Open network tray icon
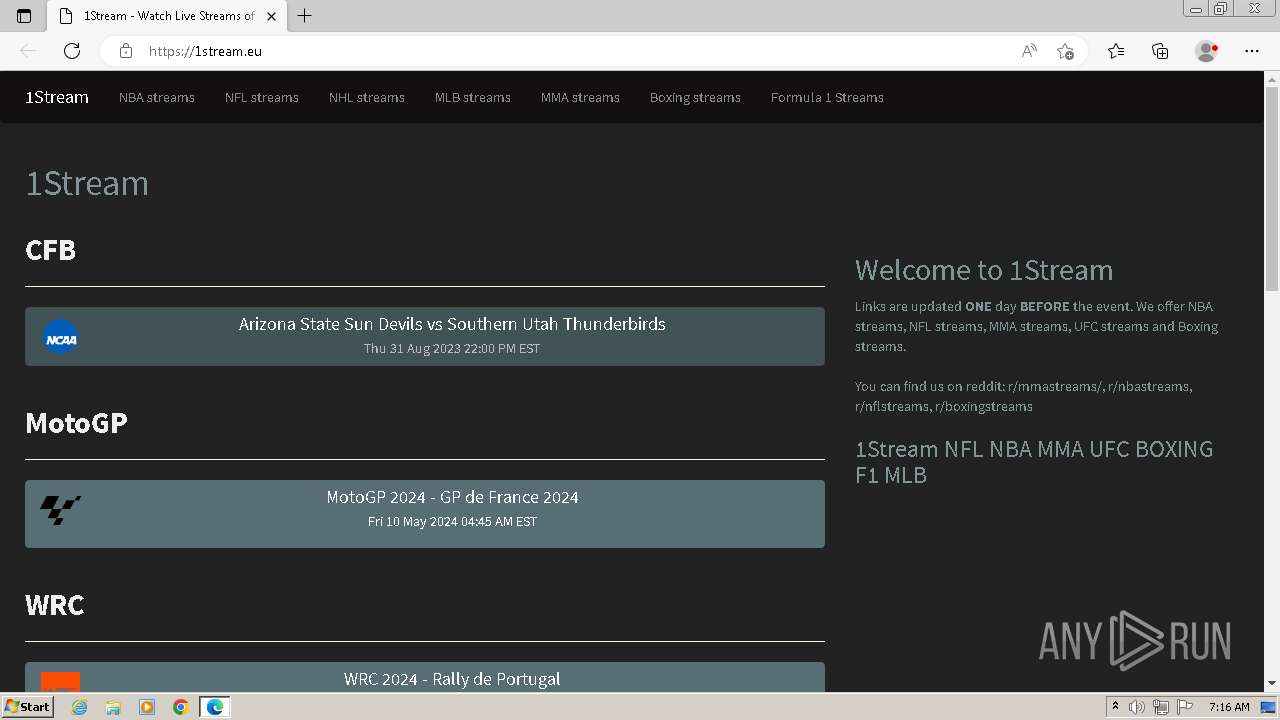This screenshot has width=1280, height=720. (1161, 707)
